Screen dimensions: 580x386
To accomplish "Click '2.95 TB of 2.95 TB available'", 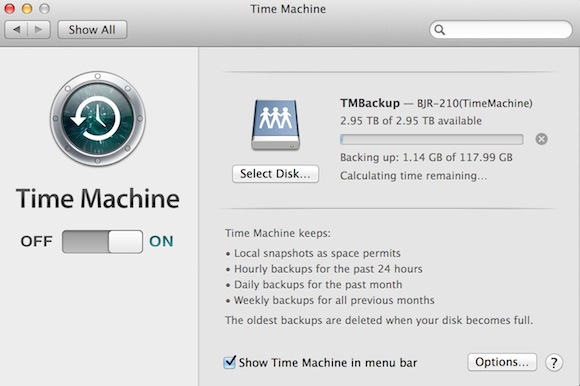I will (411, 121).
